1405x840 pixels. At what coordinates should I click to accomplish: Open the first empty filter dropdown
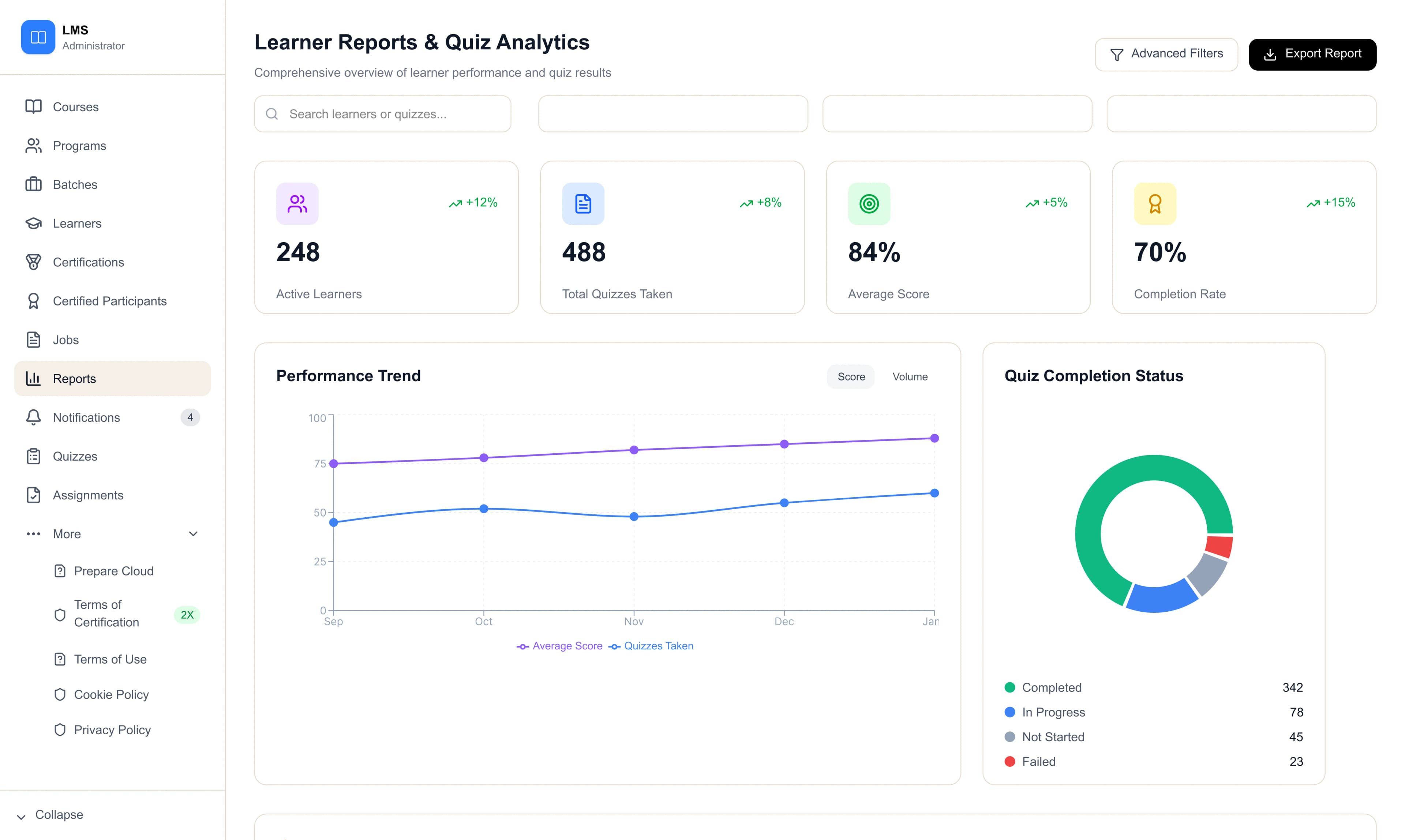point(672,114)
